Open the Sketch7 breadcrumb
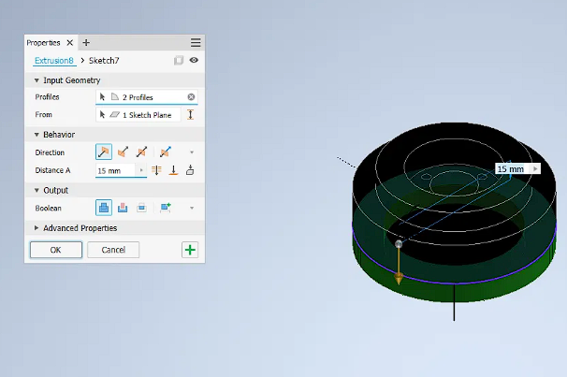 (x=104, y=60)
